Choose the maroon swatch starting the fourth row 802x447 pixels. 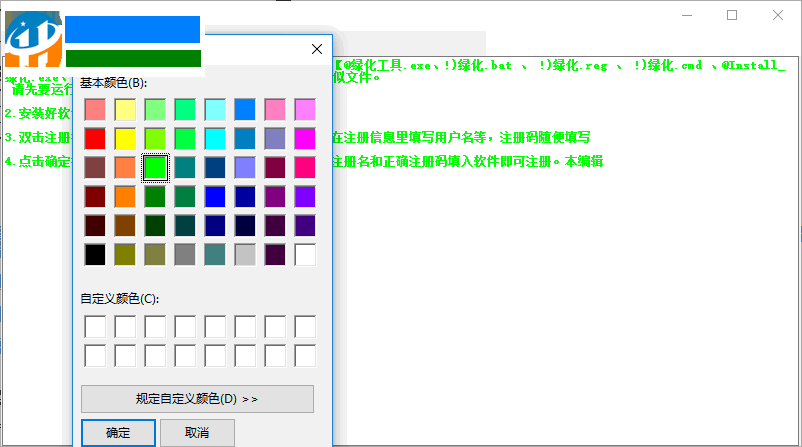coord(95,197)
